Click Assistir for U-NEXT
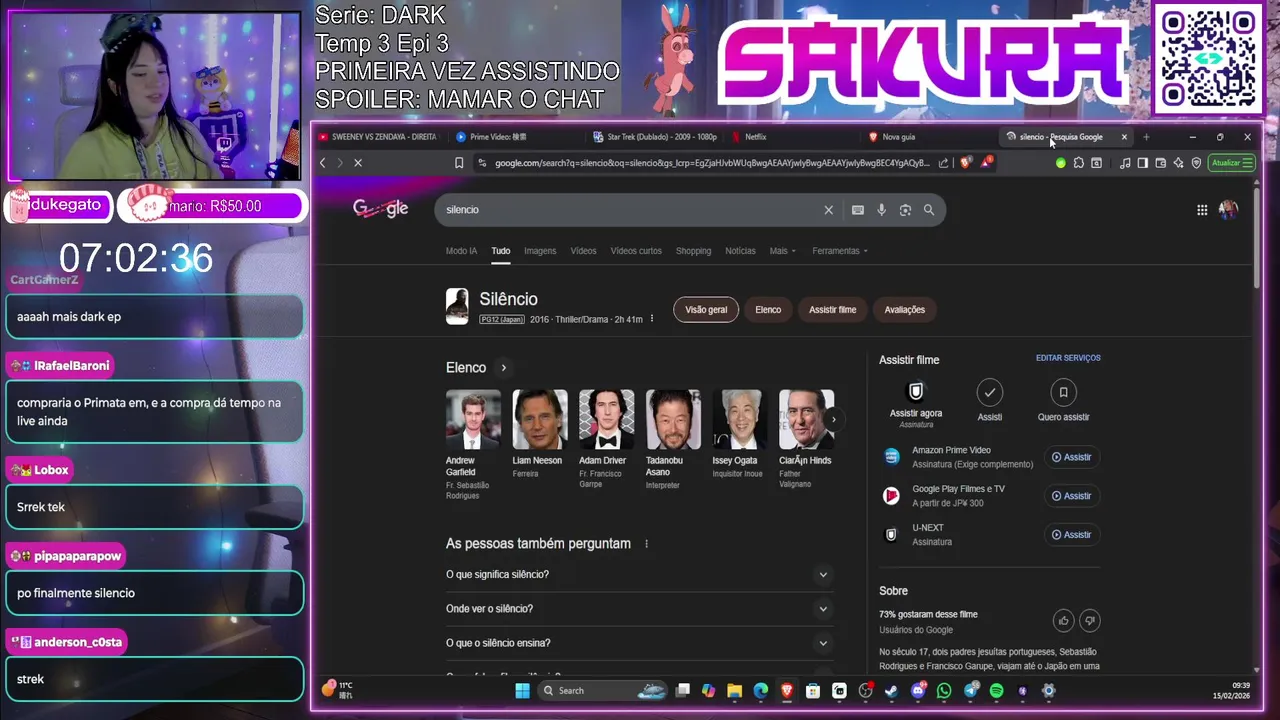The image size is (1280, 720). [x=1071, y=535]
